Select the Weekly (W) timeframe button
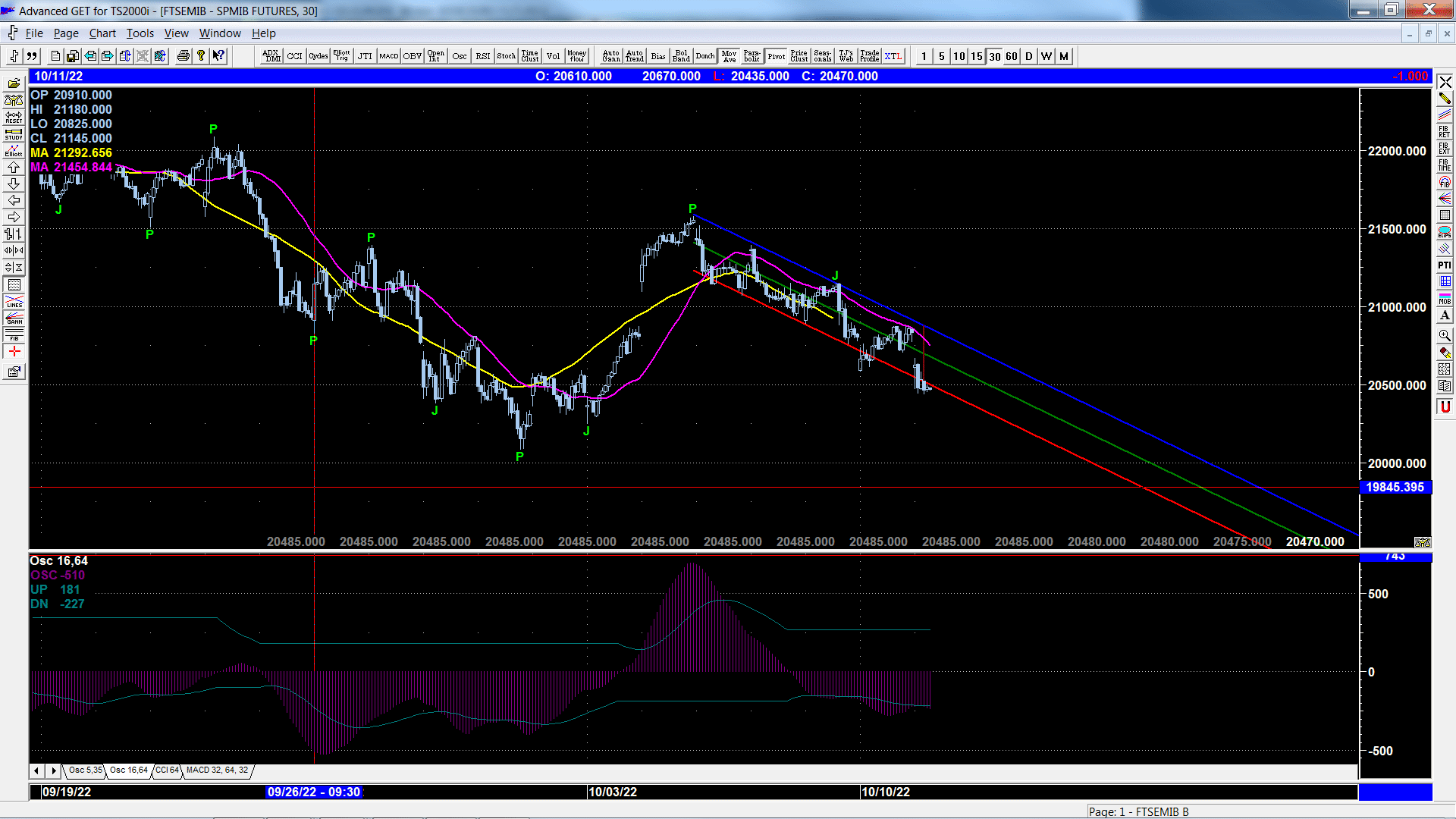This screenshot has height=819, width=1456. click(x=1046, y=56)
